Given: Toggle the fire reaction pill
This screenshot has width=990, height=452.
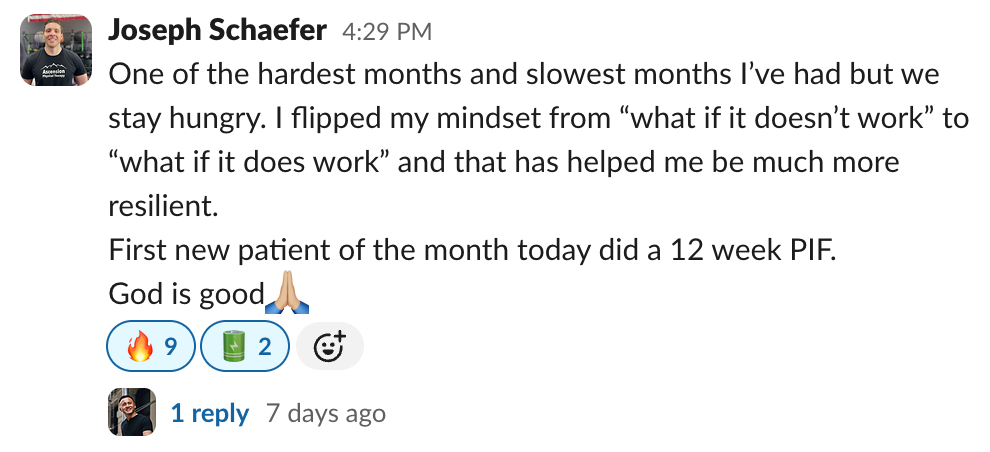Looking at the screenshot, I should point(151,347).
